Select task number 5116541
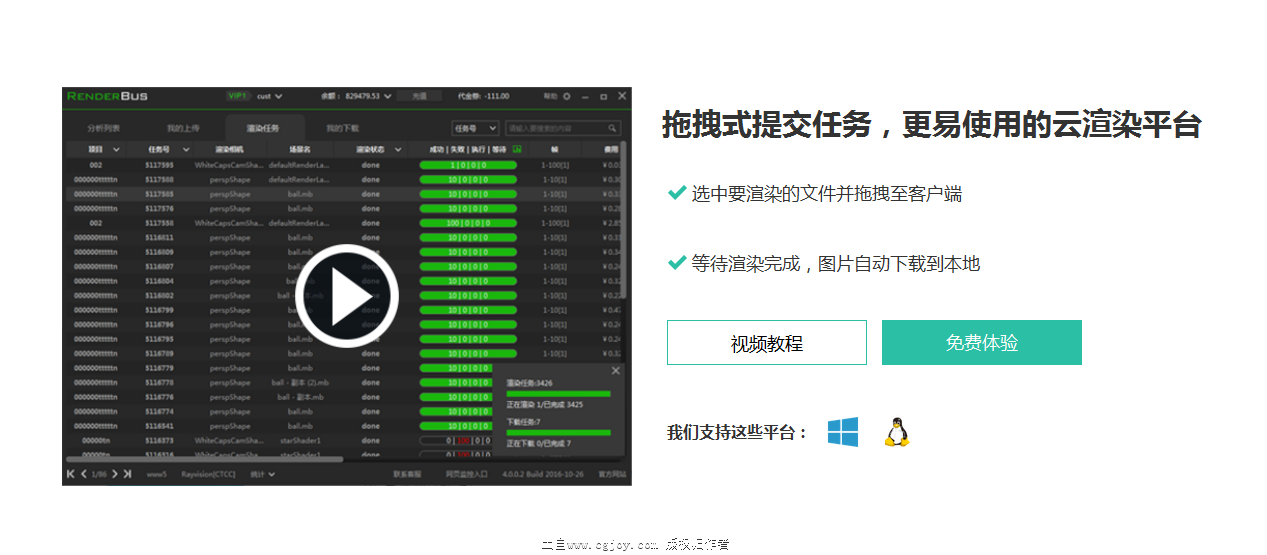 coord(159,426)
